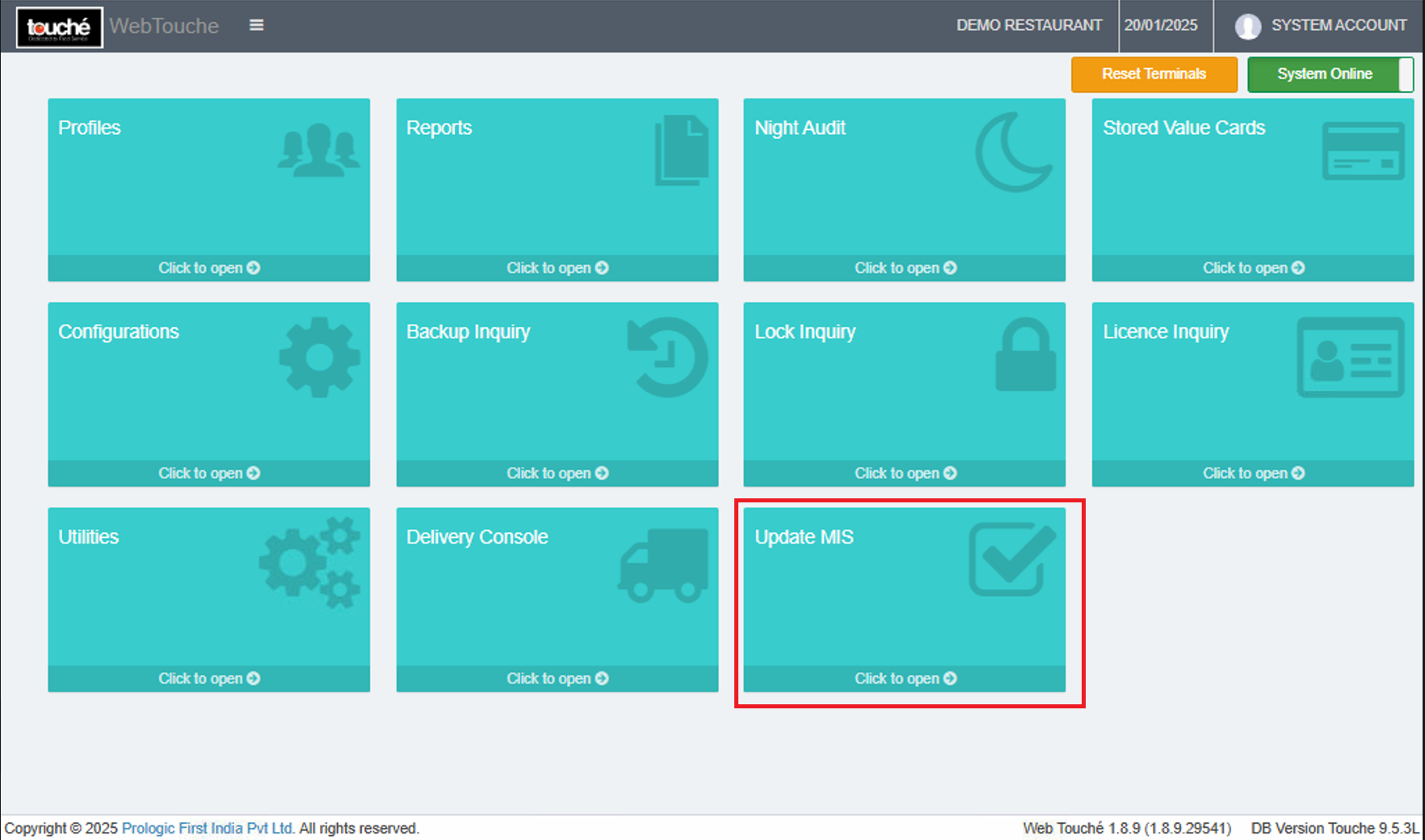Click the Stored Value Cards card icon
This screenshot has width=1425, height=840.
point(1363,151)
